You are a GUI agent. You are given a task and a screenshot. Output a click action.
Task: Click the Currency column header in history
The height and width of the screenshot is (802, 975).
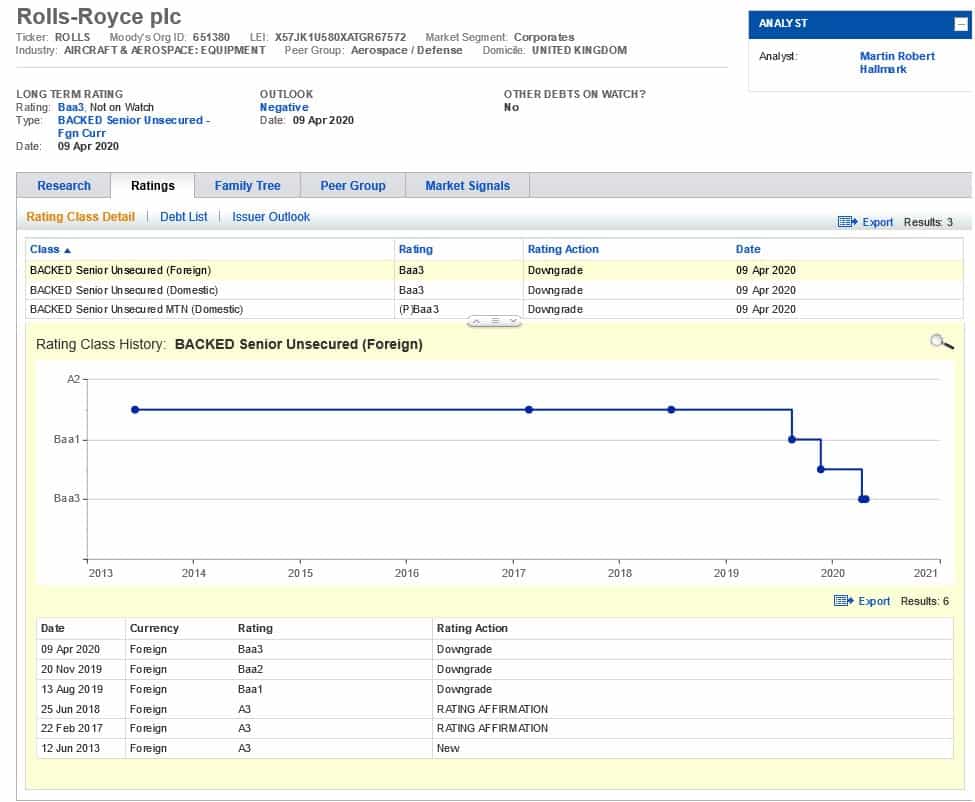(x=154, y=628)
